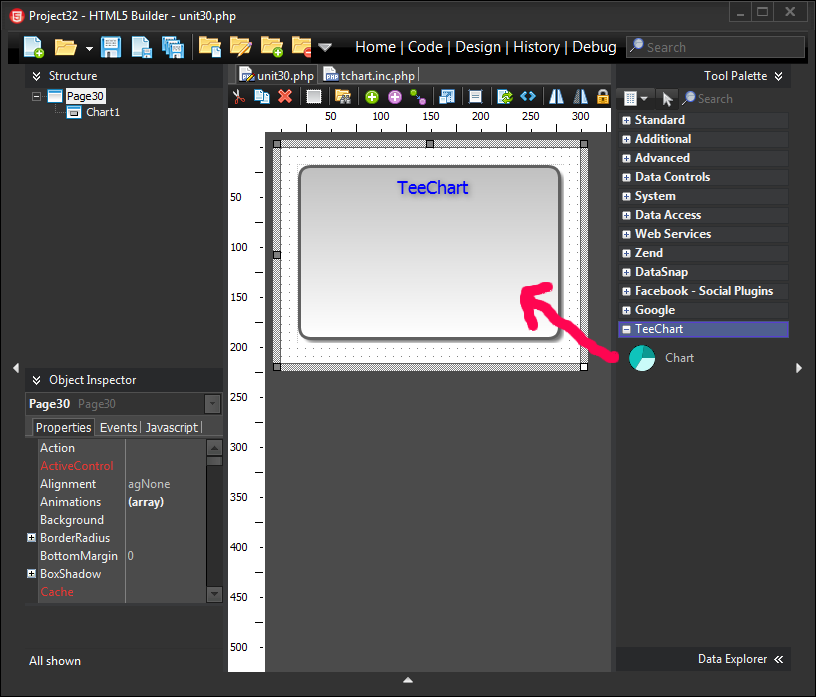The image size is (816, 697).
Task: Open the Tool Palette categories dropdown
Action: pos(635,98)
